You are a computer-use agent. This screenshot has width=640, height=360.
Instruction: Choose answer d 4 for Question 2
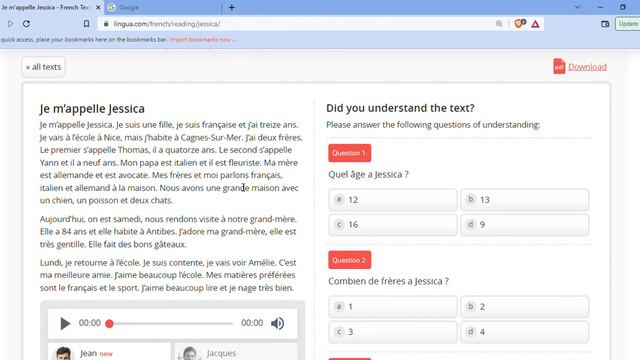click(524, 332)
